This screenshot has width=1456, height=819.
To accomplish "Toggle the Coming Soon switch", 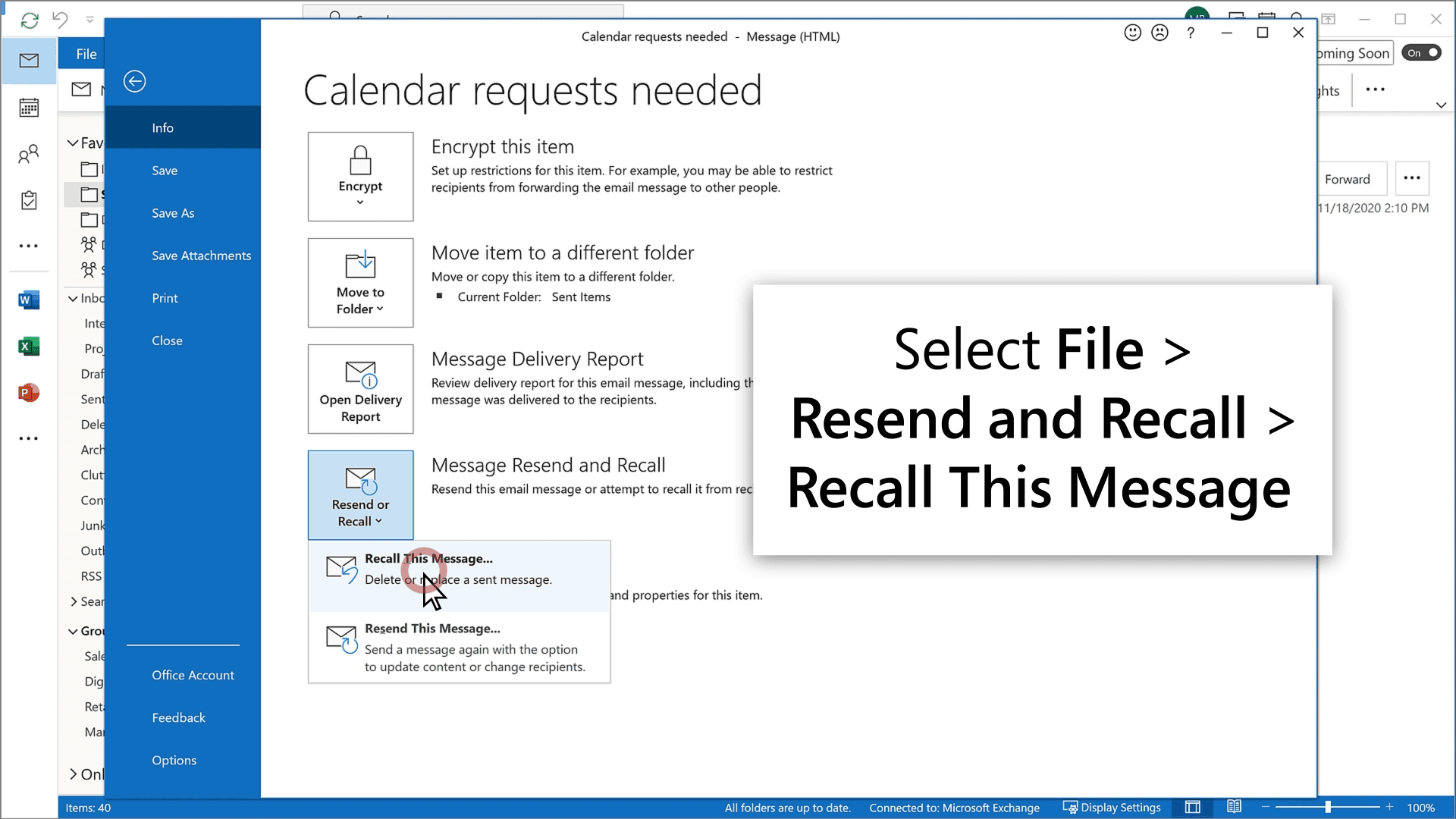I will [1421, 53].
